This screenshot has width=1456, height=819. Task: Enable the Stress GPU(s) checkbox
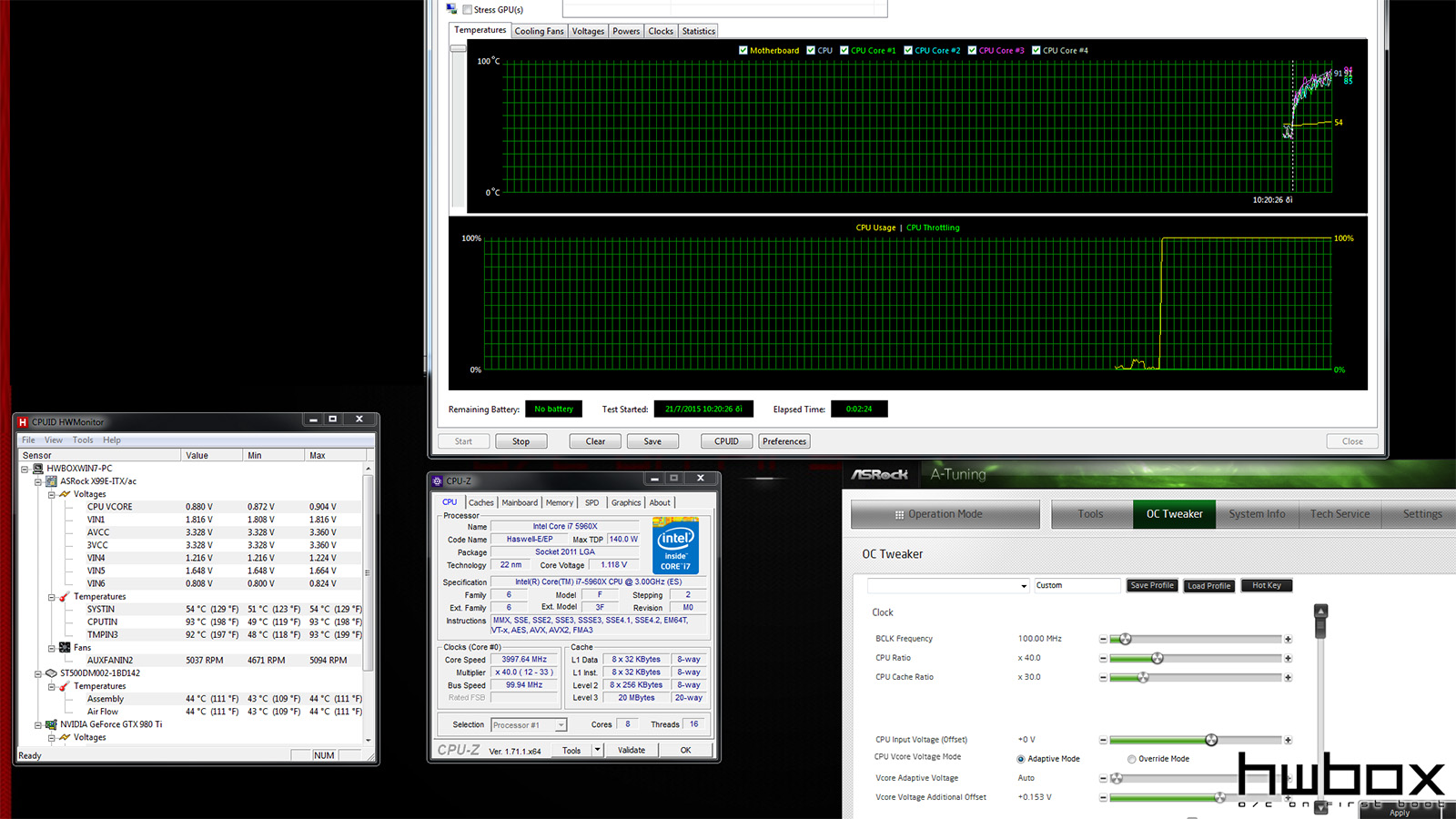click(467, 10)
